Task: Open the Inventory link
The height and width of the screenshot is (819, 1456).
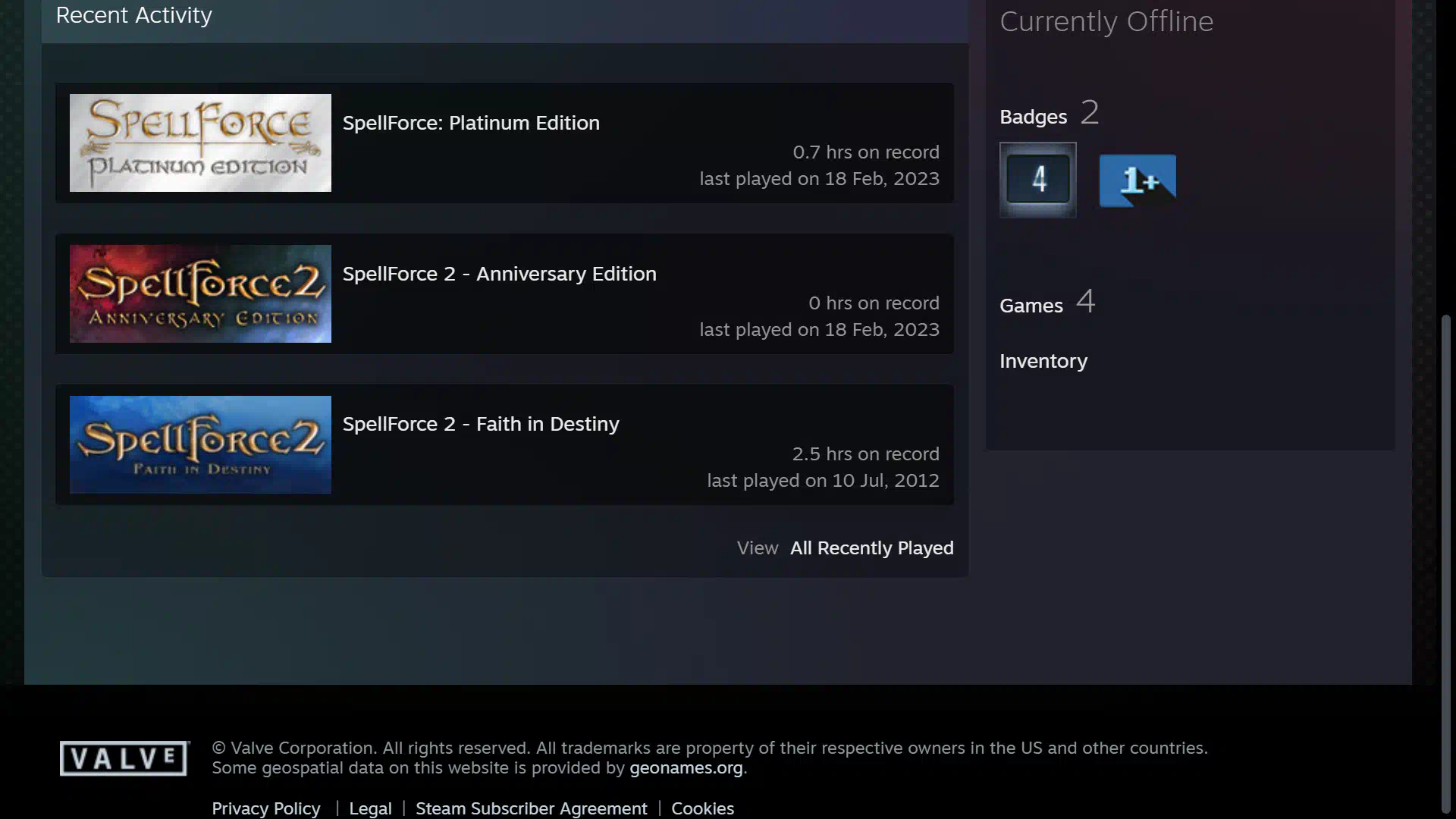Action: tap(1043, 361)
